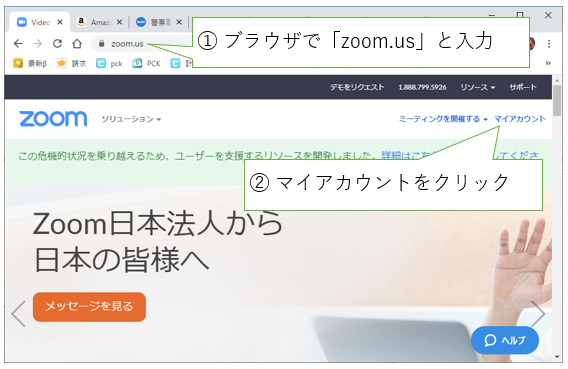Viewport: 568px width, 369px height.
Task: Open the Chrome three-dot menu
Action: click(549, 44)
